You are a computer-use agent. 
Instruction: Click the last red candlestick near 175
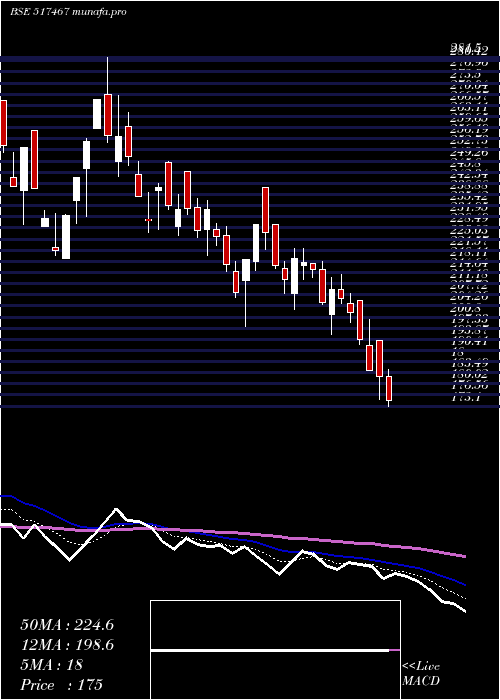(x=389, y=388)
